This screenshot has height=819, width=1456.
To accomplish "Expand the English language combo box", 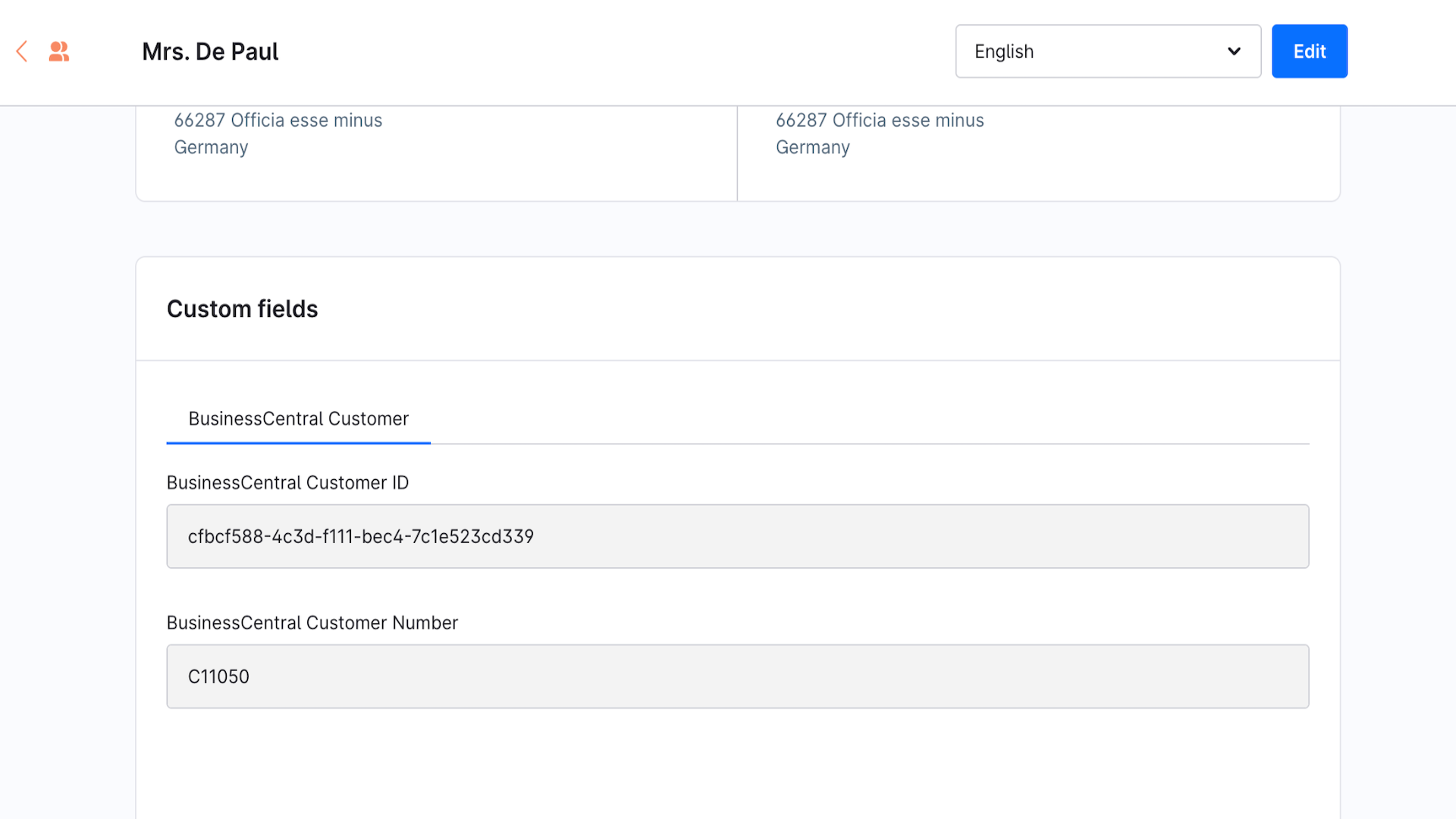I will click(x=1107, y=51).
